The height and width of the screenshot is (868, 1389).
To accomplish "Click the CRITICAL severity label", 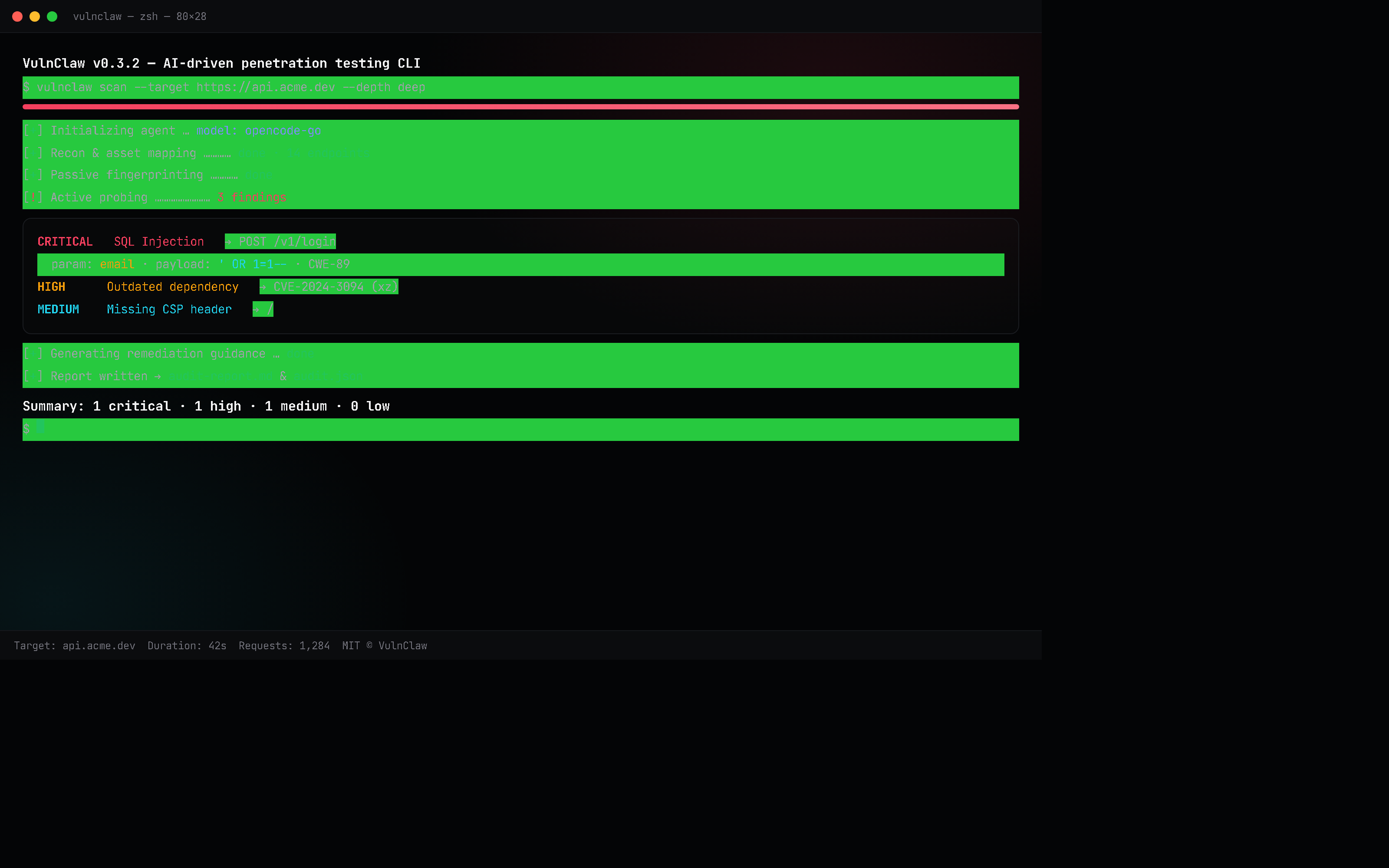I will [x=65, y=242].
